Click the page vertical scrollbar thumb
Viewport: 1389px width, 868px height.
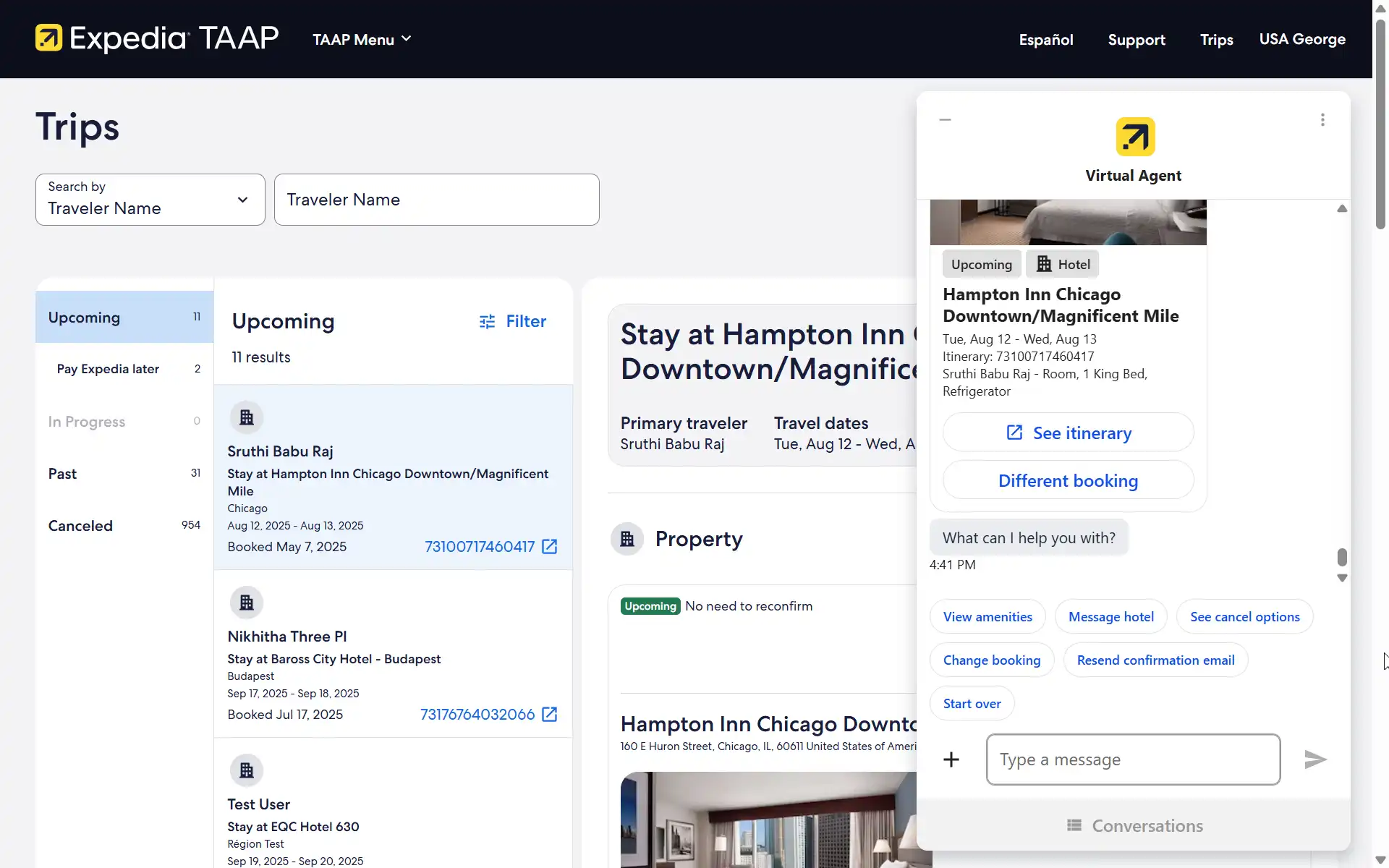click(1380, 124)
